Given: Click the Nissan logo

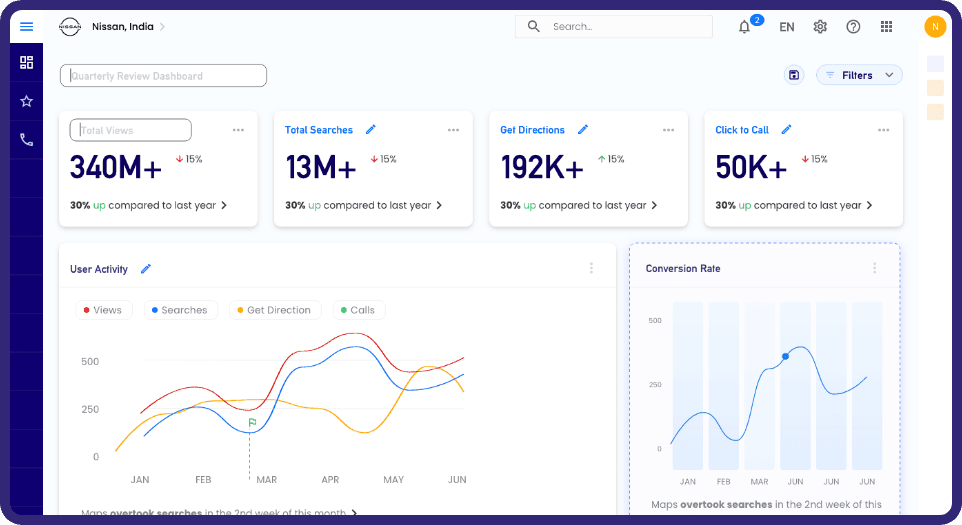Looking at the screenshot, I should click(x=70, y=26).
